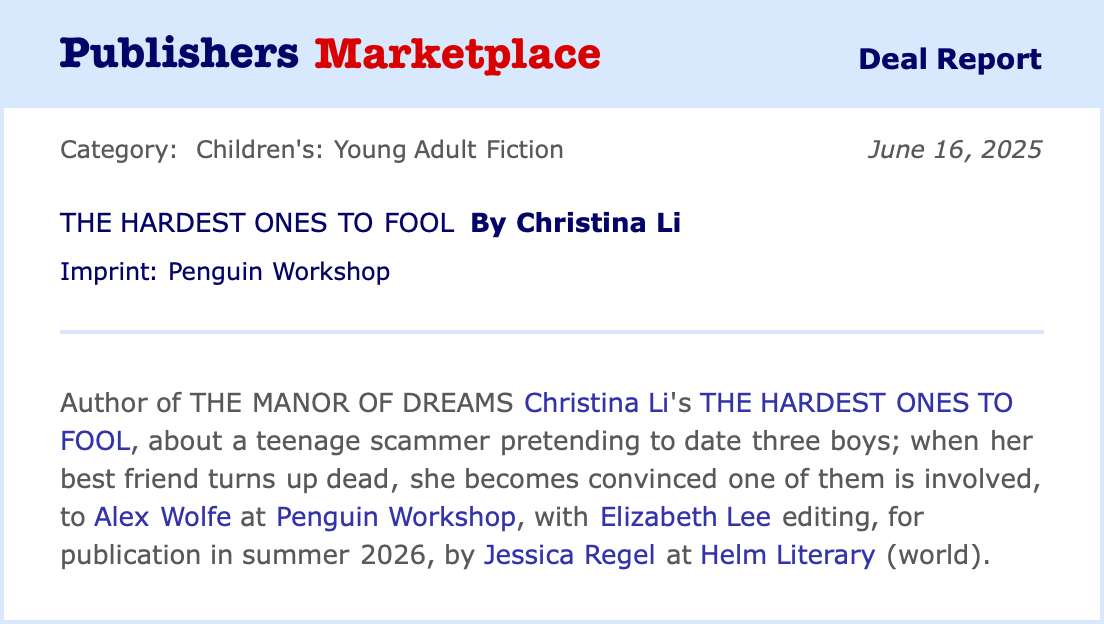
Task: Open the Helm Literary agency link
Action: pyautogui.click(x=787, y=555)
